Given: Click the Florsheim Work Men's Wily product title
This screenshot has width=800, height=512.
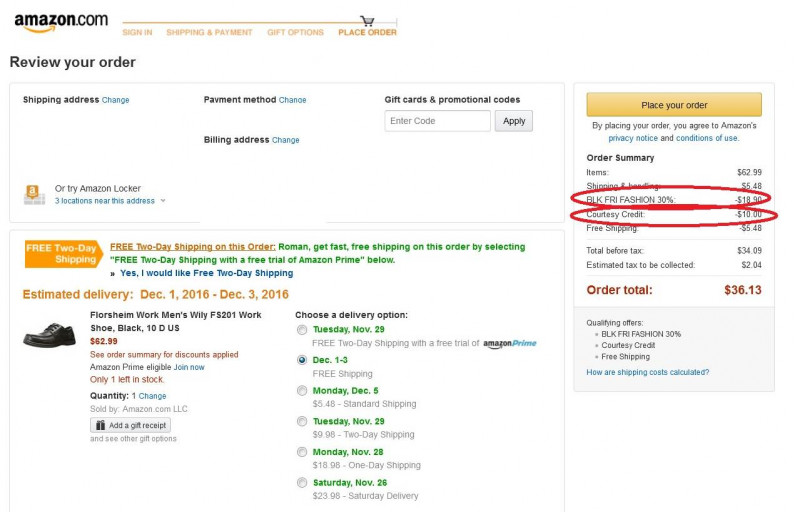Looking at the screenshot, I should point(176,322).
